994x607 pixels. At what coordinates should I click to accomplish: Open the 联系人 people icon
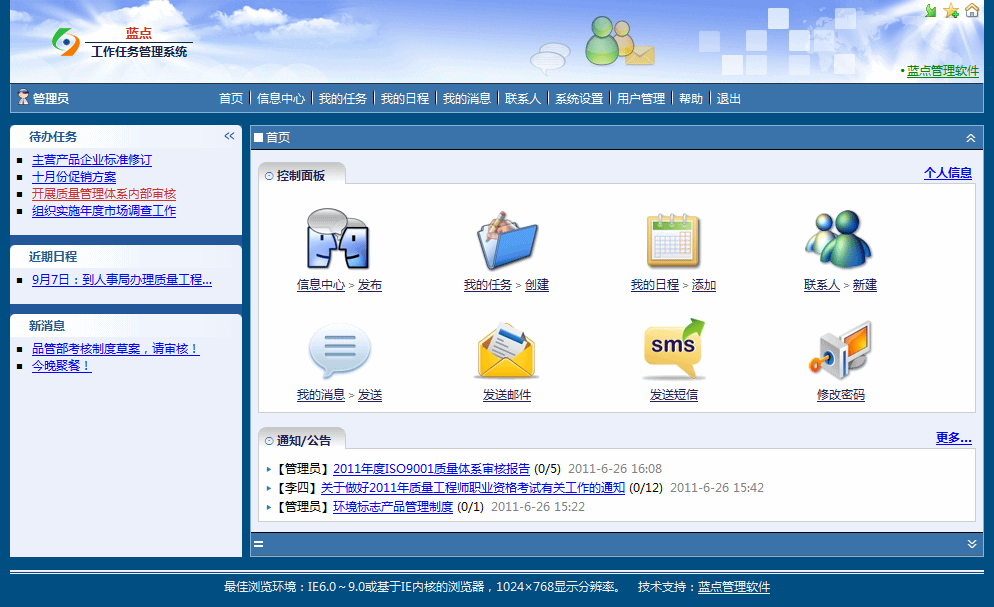point(839,240)
